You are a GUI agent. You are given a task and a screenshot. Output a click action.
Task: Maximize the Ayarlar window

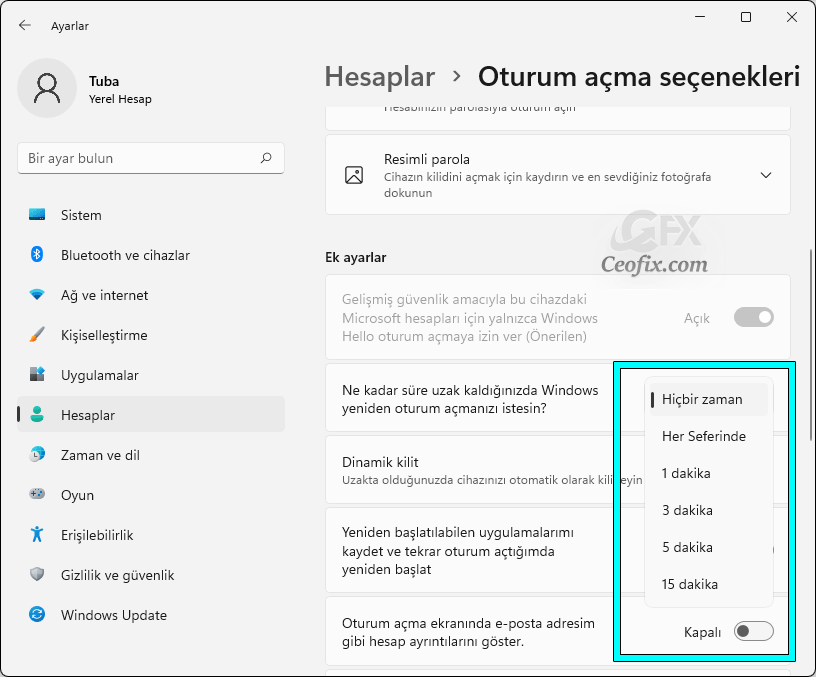coord(746,17)
